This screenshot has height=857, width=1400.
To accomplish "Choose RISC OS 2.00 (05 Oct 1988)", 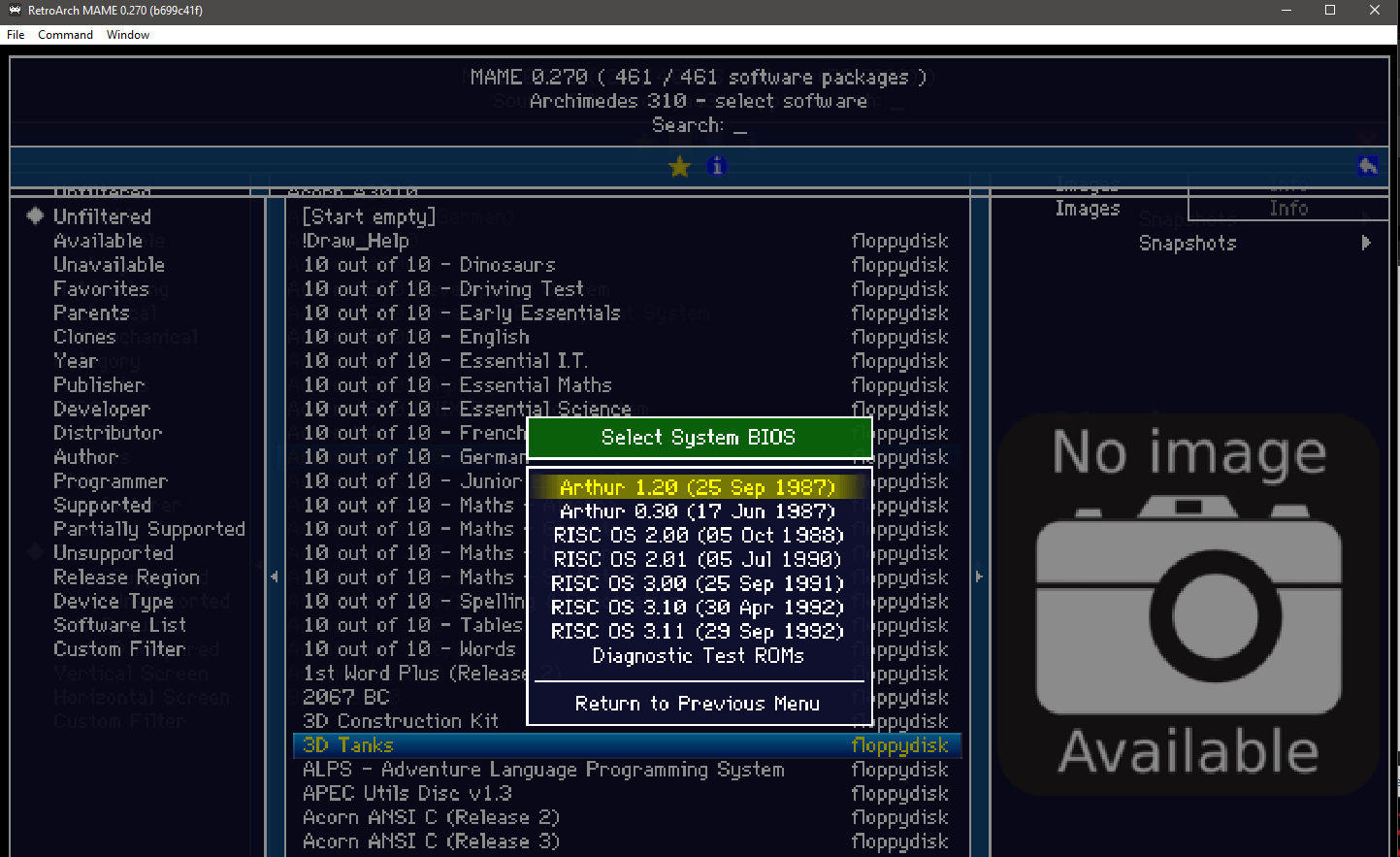I will point(698,536).
